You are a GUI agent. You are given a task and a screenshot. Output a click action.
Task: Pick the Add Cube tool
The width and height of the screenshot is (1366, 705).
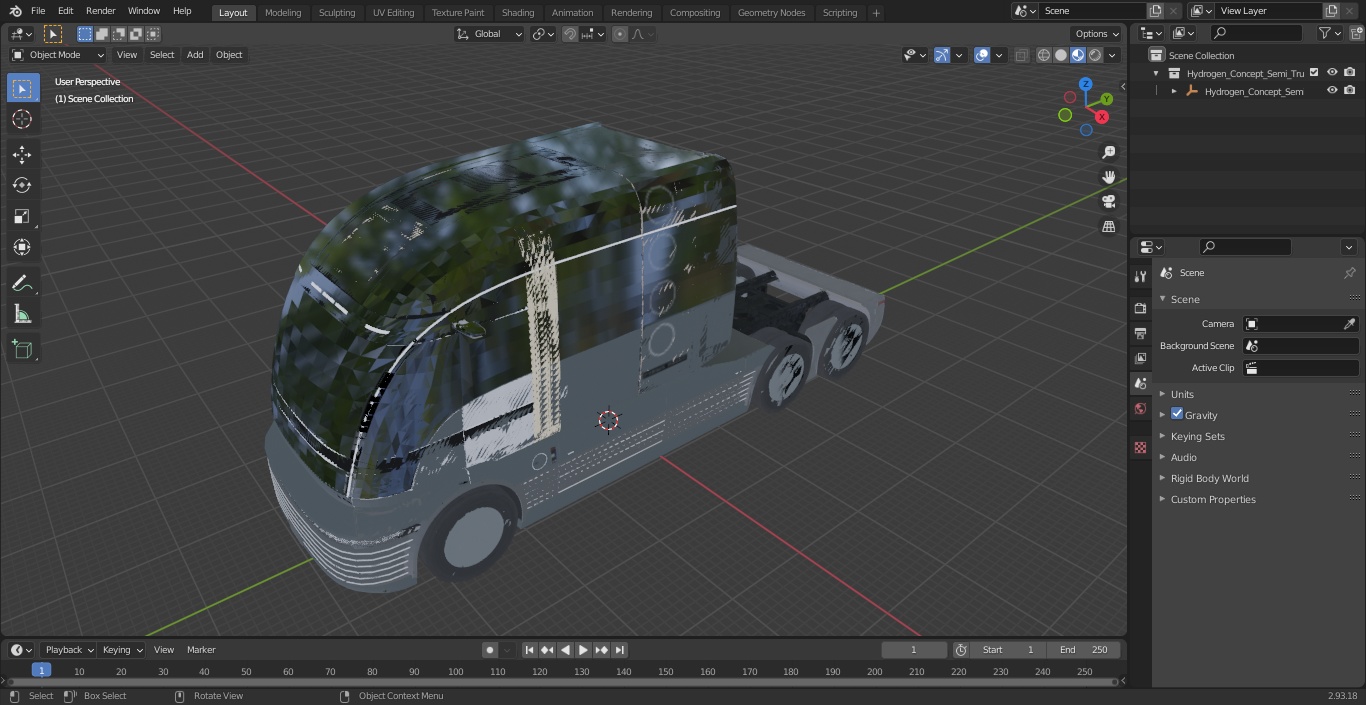22,349
